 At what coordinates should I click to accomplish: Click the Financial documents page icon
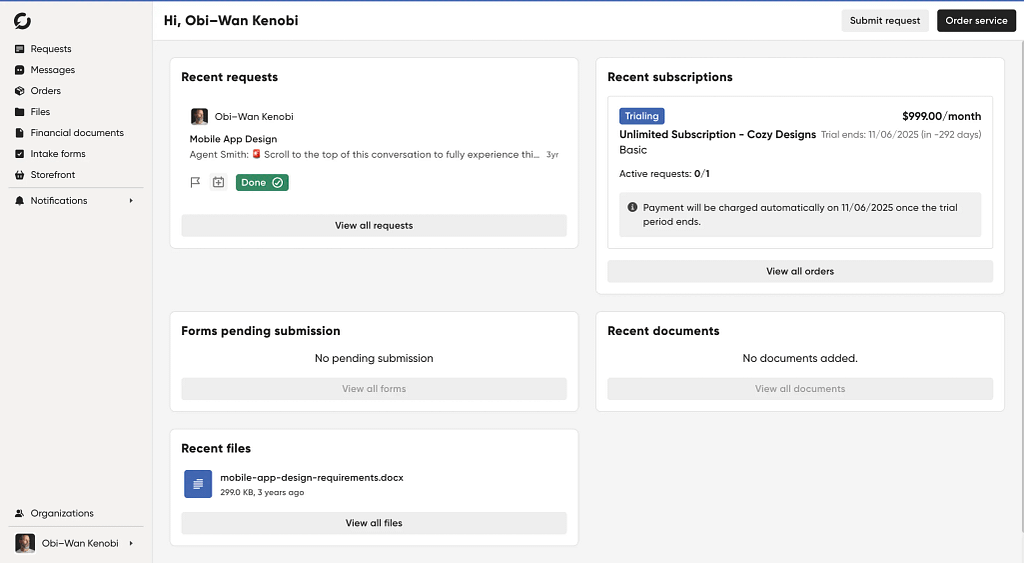20,133
